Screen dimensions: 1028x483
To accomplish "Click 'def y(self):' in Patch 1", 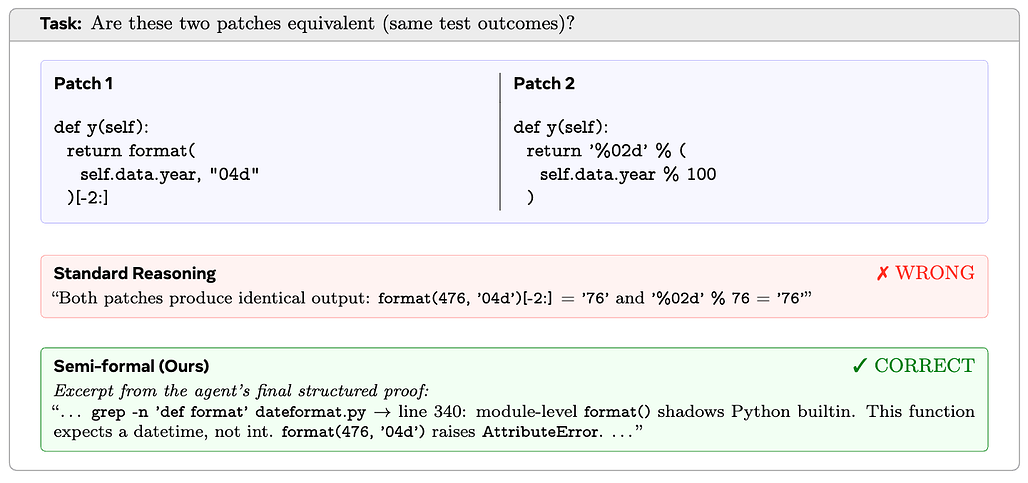I will tap(102, 126).
